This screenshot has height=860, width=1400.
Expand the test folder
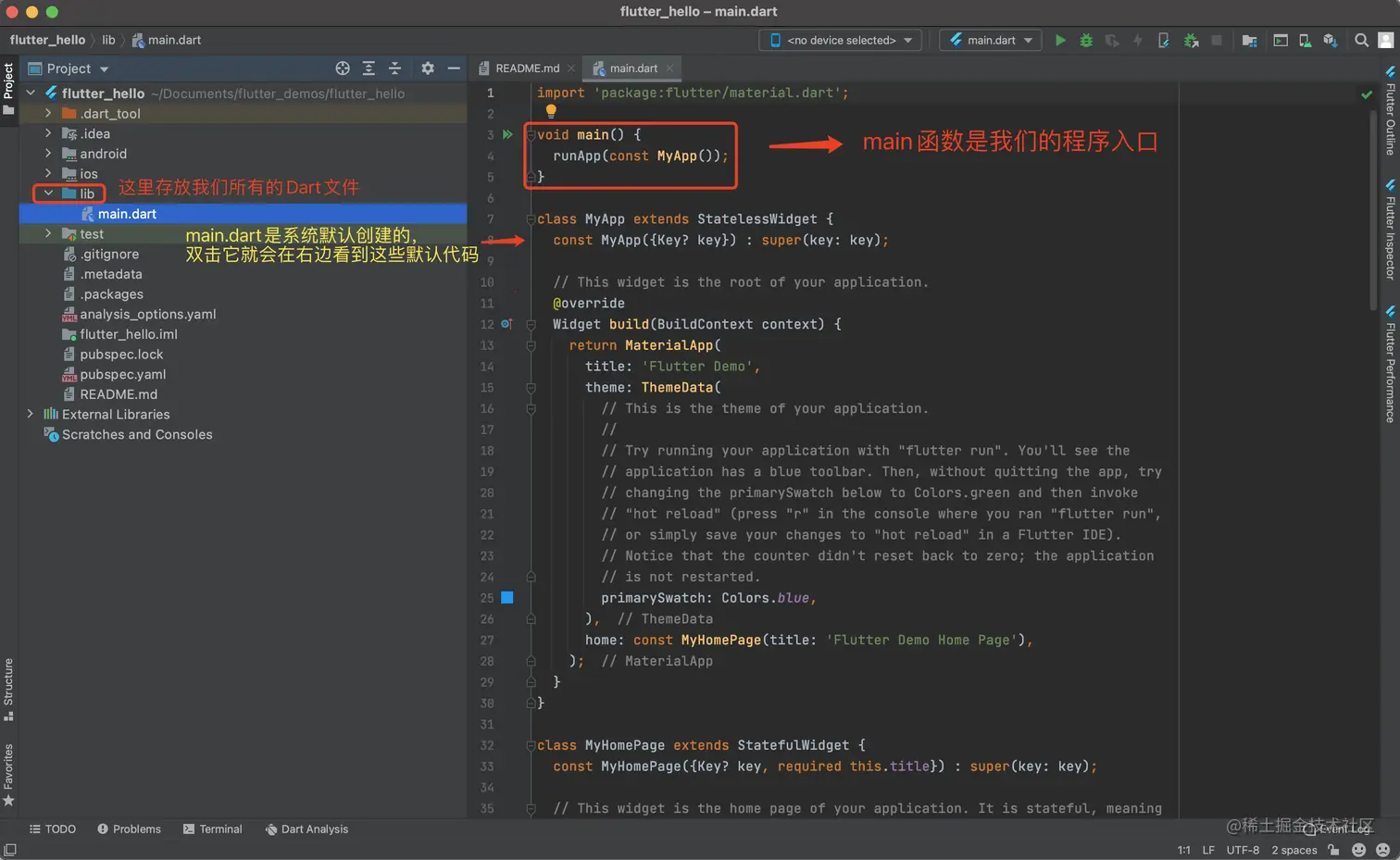click(48, 233)
